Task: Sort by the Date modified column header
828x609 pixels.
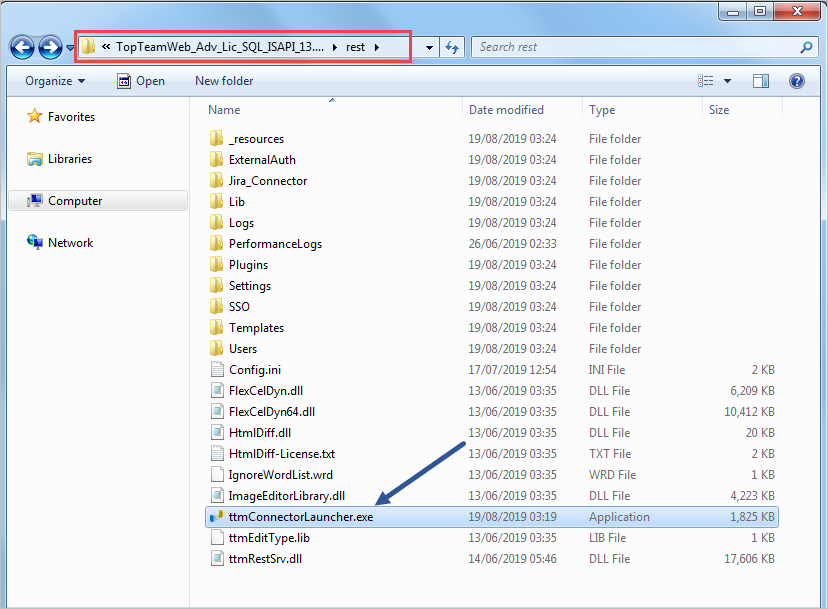Action: tap(506, 109)
